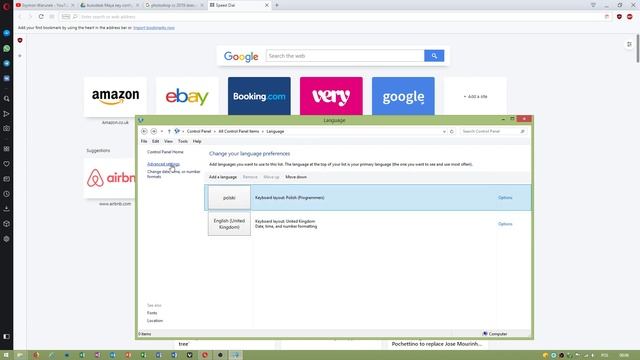Click Import bookmarks now link
The image size is (640, 360).
coord(154,28)
